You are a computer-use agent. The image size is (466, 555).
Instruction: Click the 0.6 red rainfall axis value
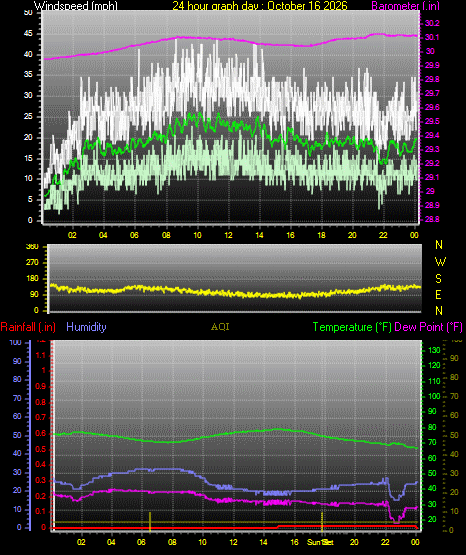[41, 434]
